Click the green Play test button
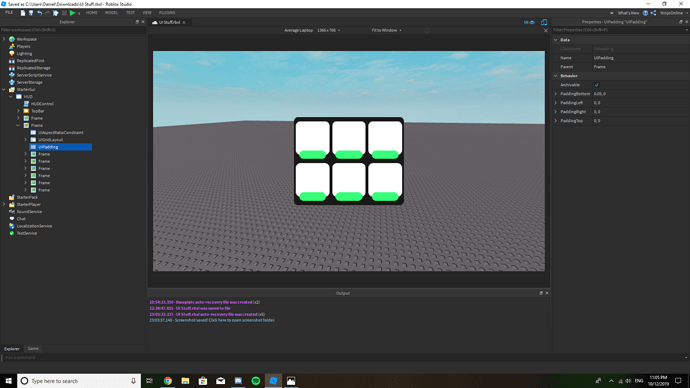The height and width of the screenshot is (388, 690). point(73,13)
